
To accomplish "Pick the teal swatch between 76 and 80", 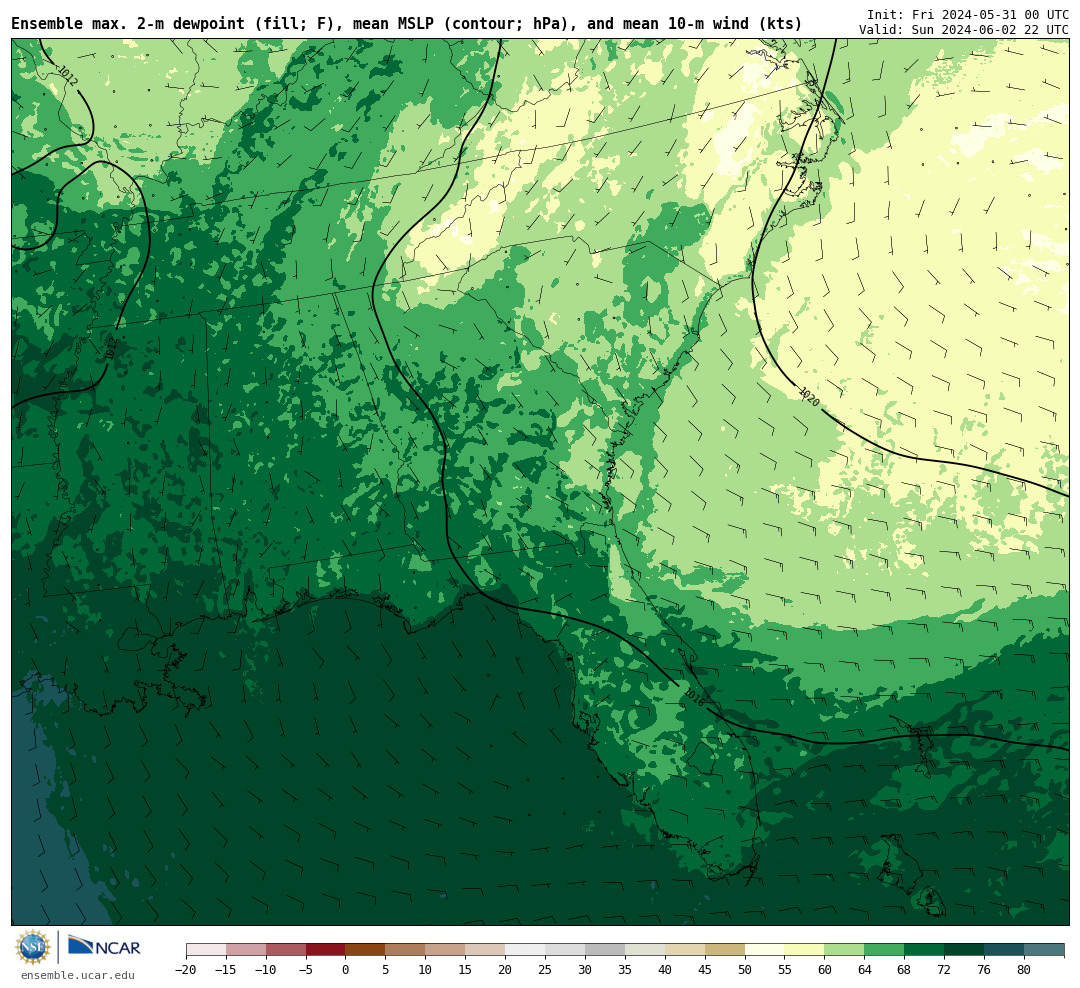I will pyautogui.click(x=1004, y=950).
